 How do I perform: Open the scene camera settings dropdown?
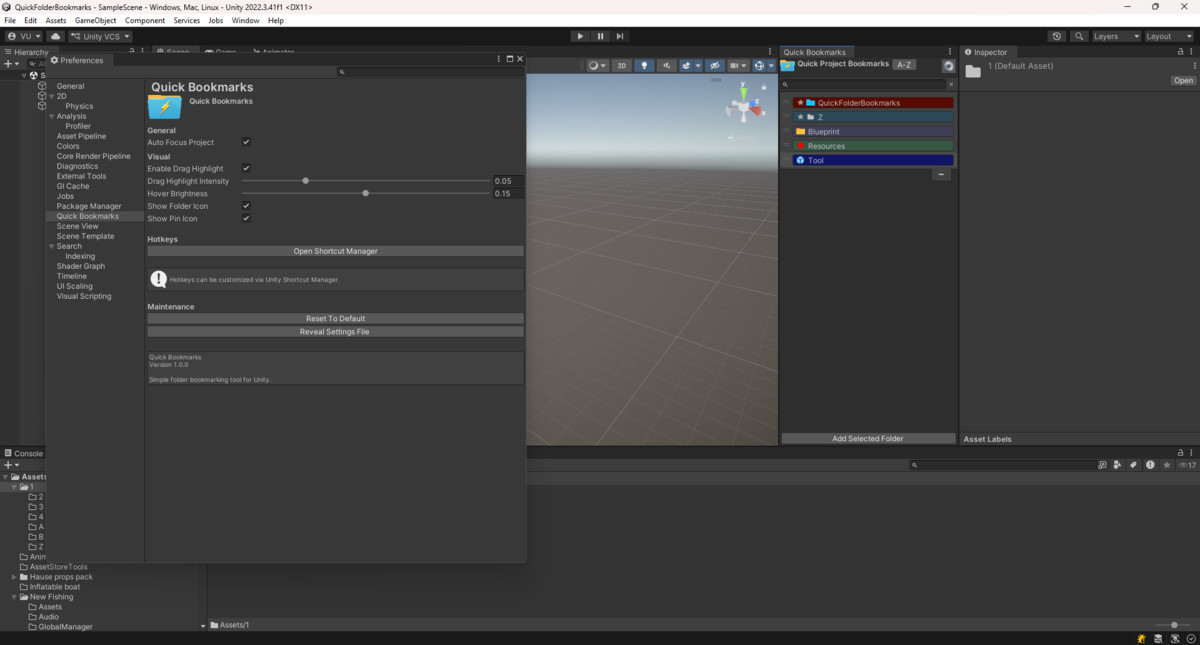tap(739, 66)
